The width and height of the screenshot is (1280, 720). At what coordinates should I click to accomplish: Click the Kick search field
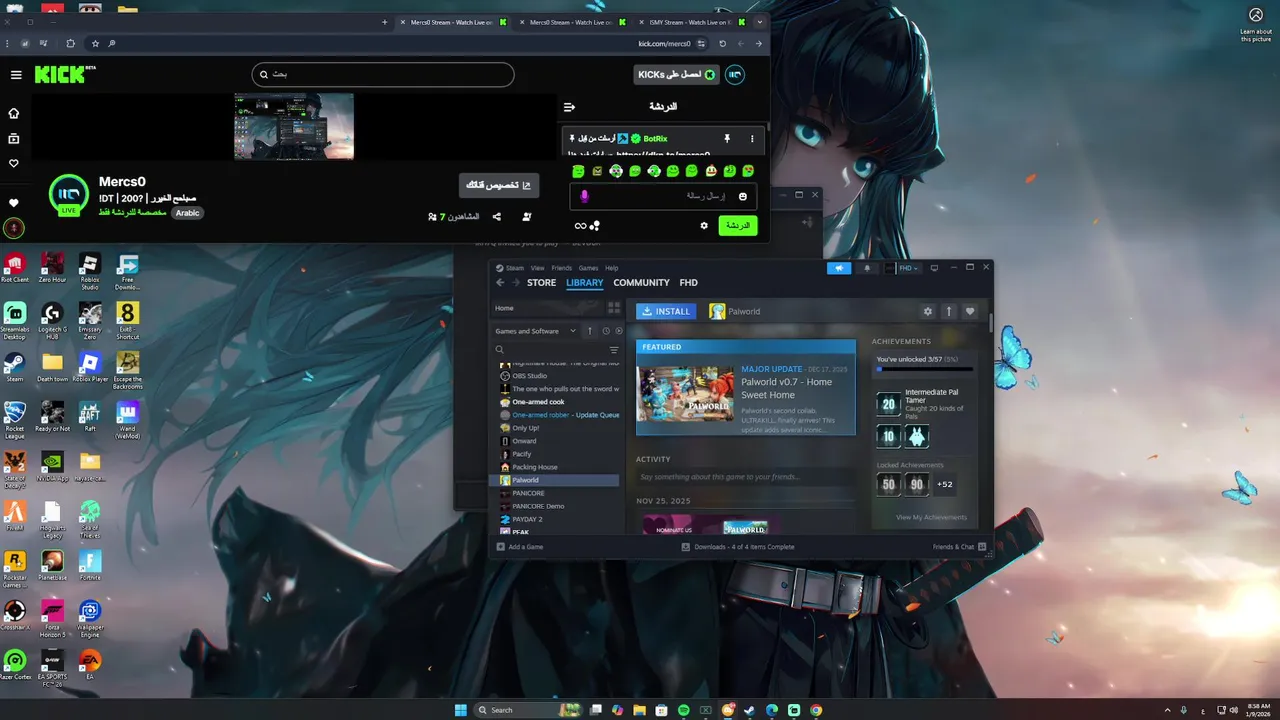(x=383, y=74)
